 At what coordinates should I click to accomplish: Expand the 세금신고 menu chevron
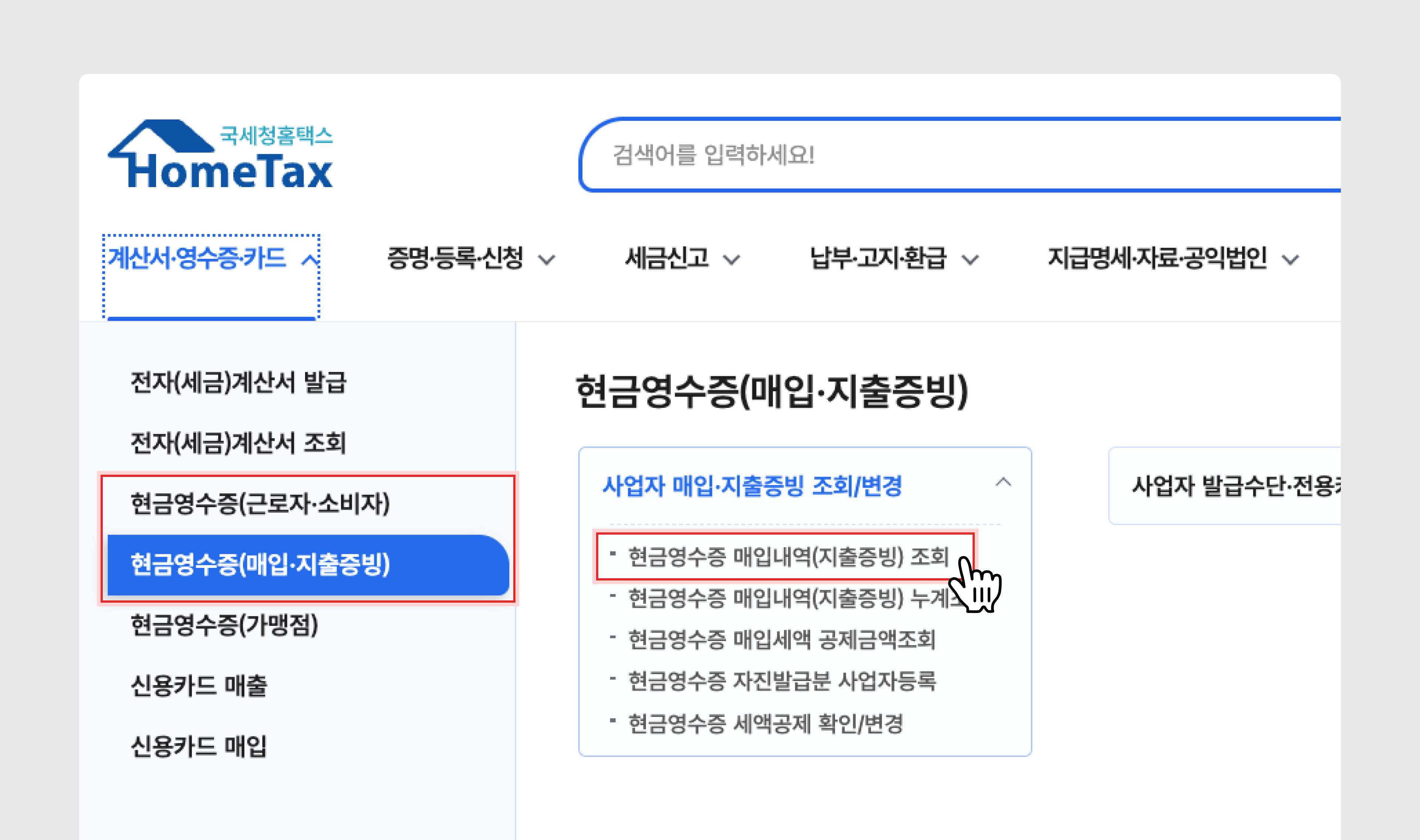click(732, 260)
